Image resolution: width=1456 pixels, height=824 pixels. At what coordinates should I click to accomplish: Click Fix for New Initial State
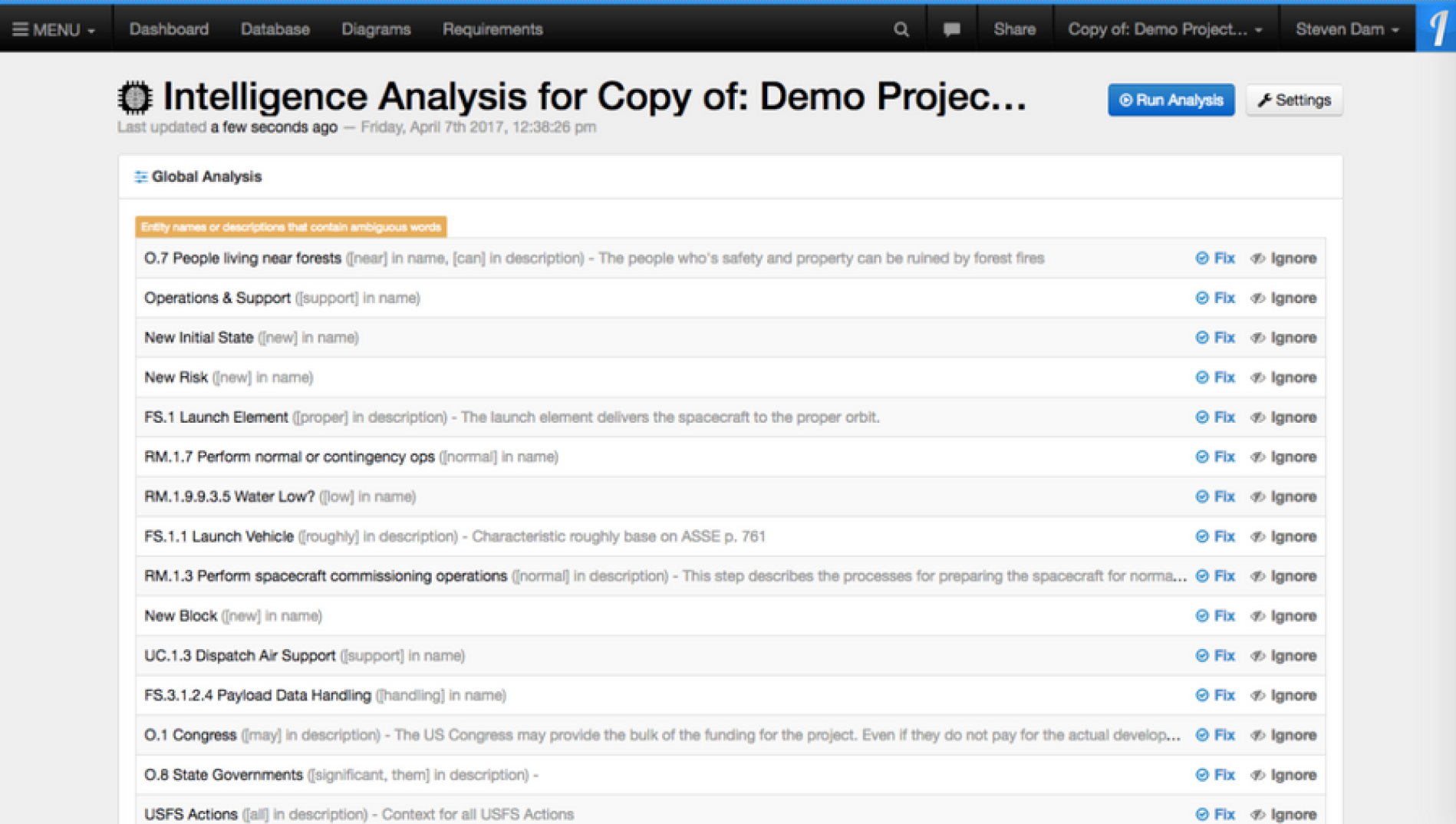tap(1215, 338)
